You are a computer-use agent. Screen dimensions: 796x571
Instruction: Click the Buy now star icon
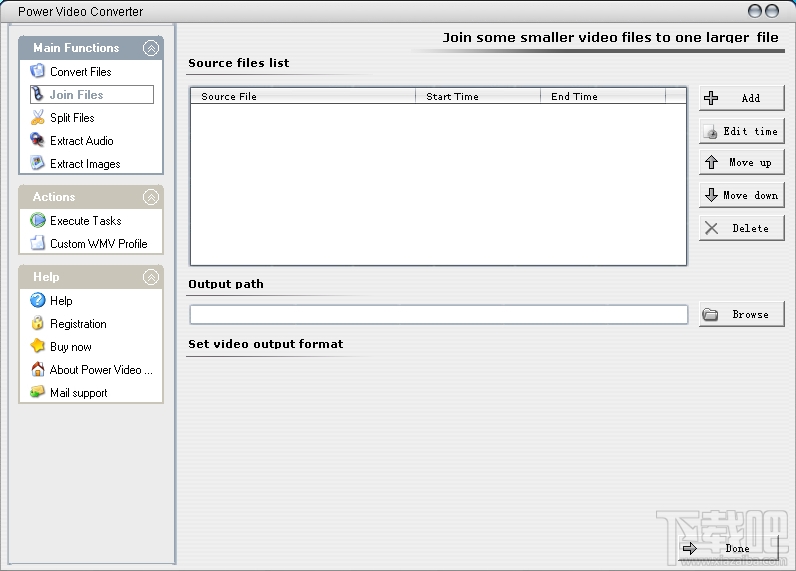coord(37,346)
